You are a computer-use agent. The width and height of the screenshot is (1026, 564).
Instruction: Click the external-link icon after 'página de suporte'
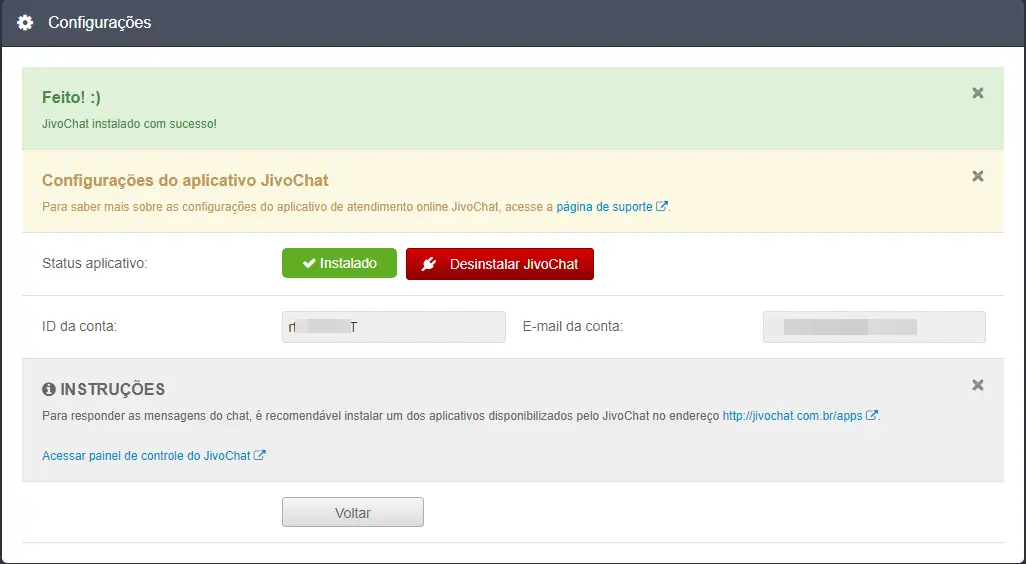[x=662, y=206]
